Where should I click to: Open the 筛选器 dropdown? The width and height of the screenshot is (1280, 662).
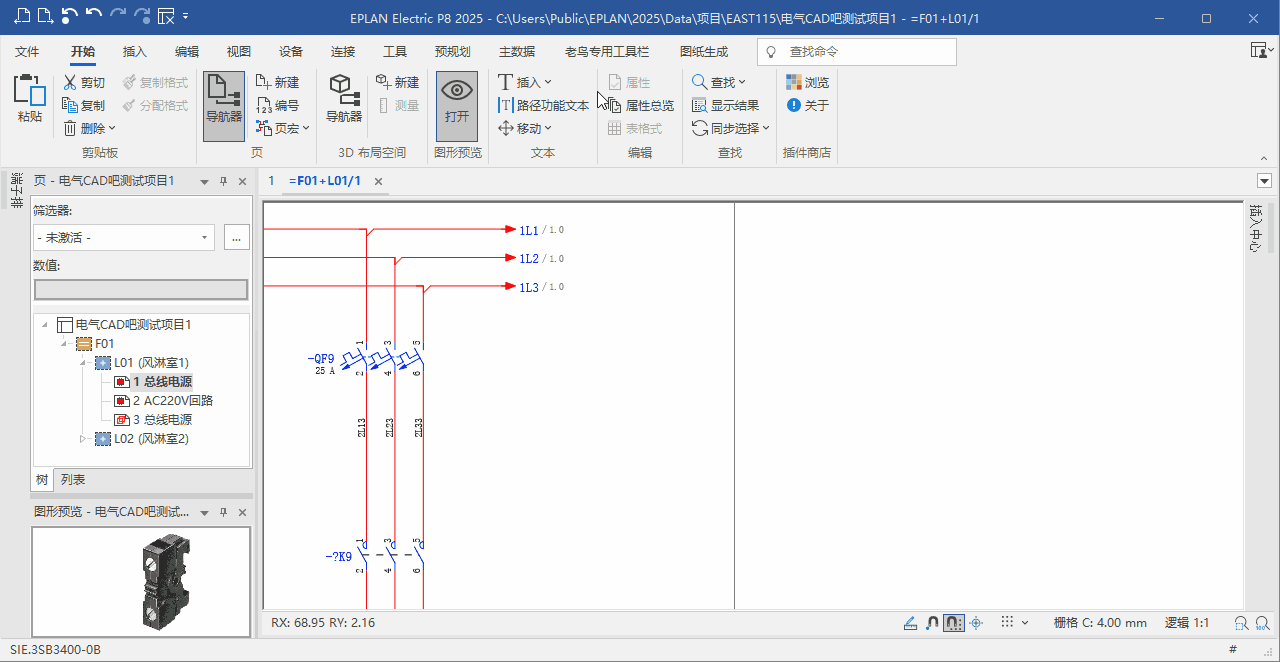pos(205,238)
